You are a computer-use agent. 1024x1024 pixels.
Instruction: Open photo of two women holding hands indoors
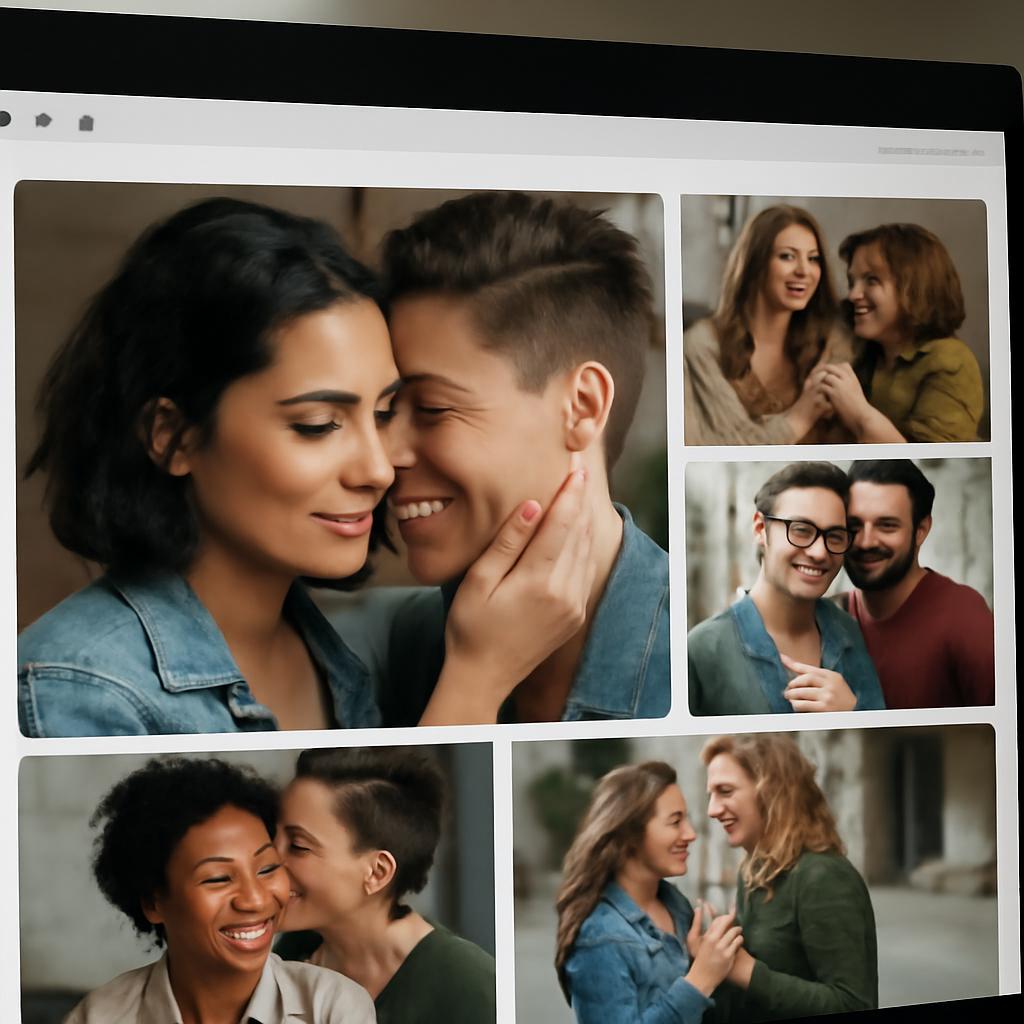click(x=835, y=319)
